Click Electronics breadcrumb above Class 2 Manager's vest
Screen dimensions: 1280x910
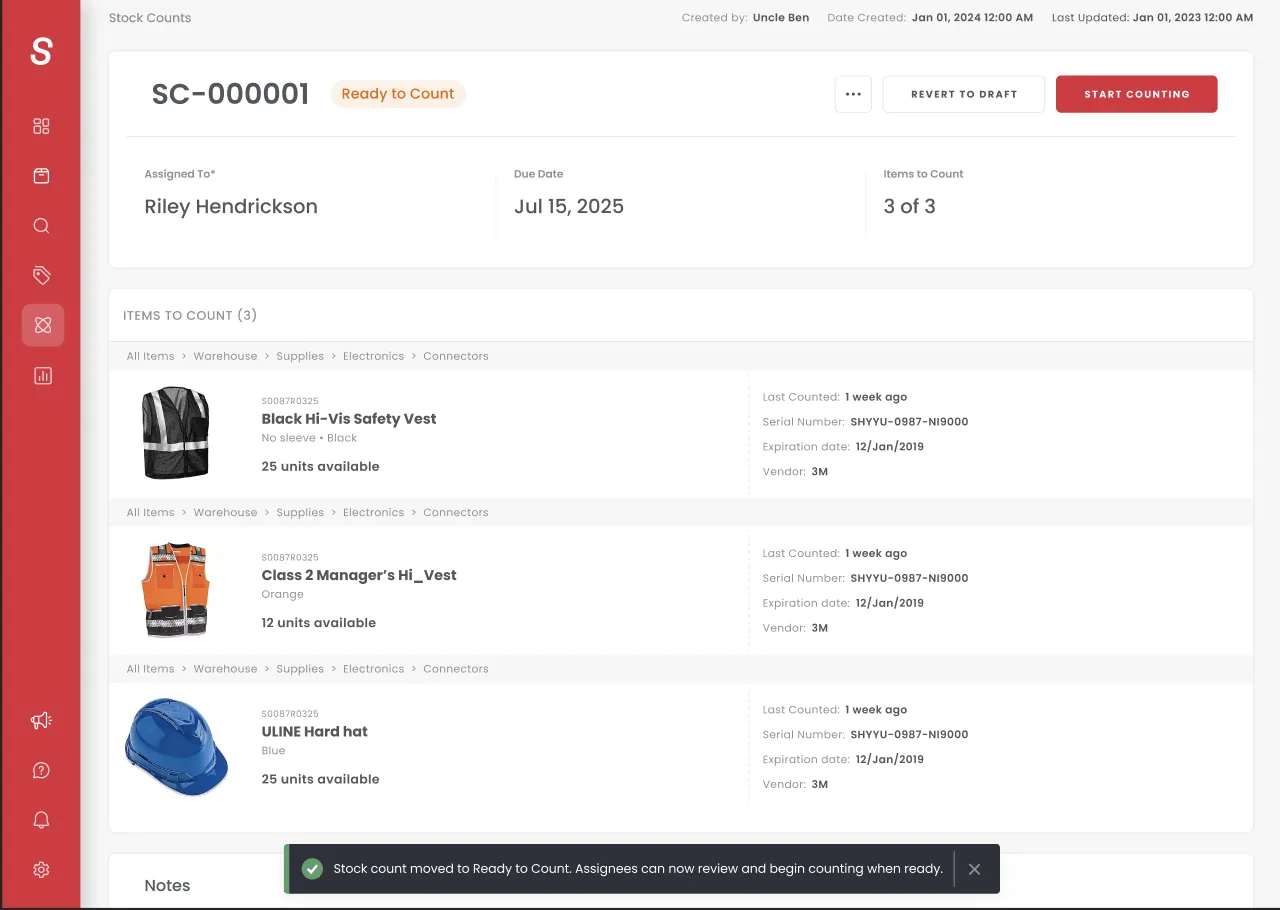pyautogui.click(x=373, y=512)
